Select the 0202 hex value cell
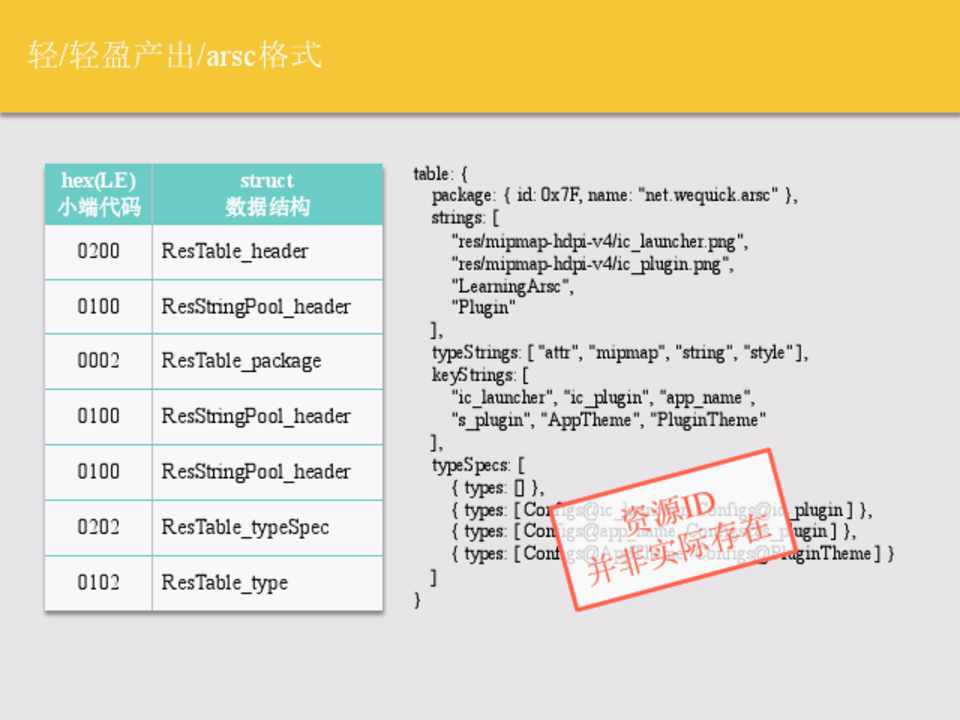Viewport: 960px width, 720px height. point(98,527)
